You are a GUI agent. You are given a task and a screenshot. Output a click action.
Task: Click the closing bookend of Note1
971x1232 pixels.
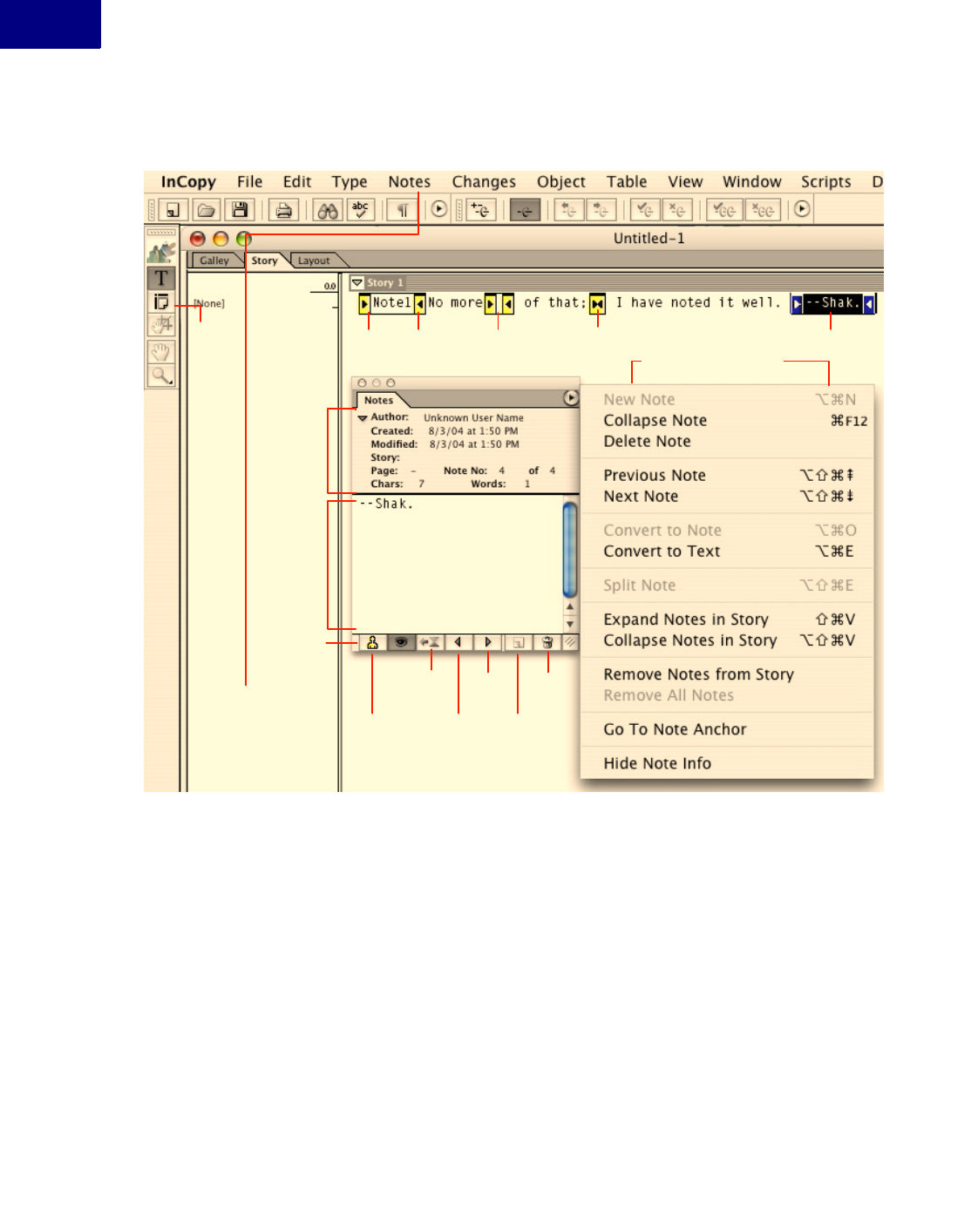(419, 303)
